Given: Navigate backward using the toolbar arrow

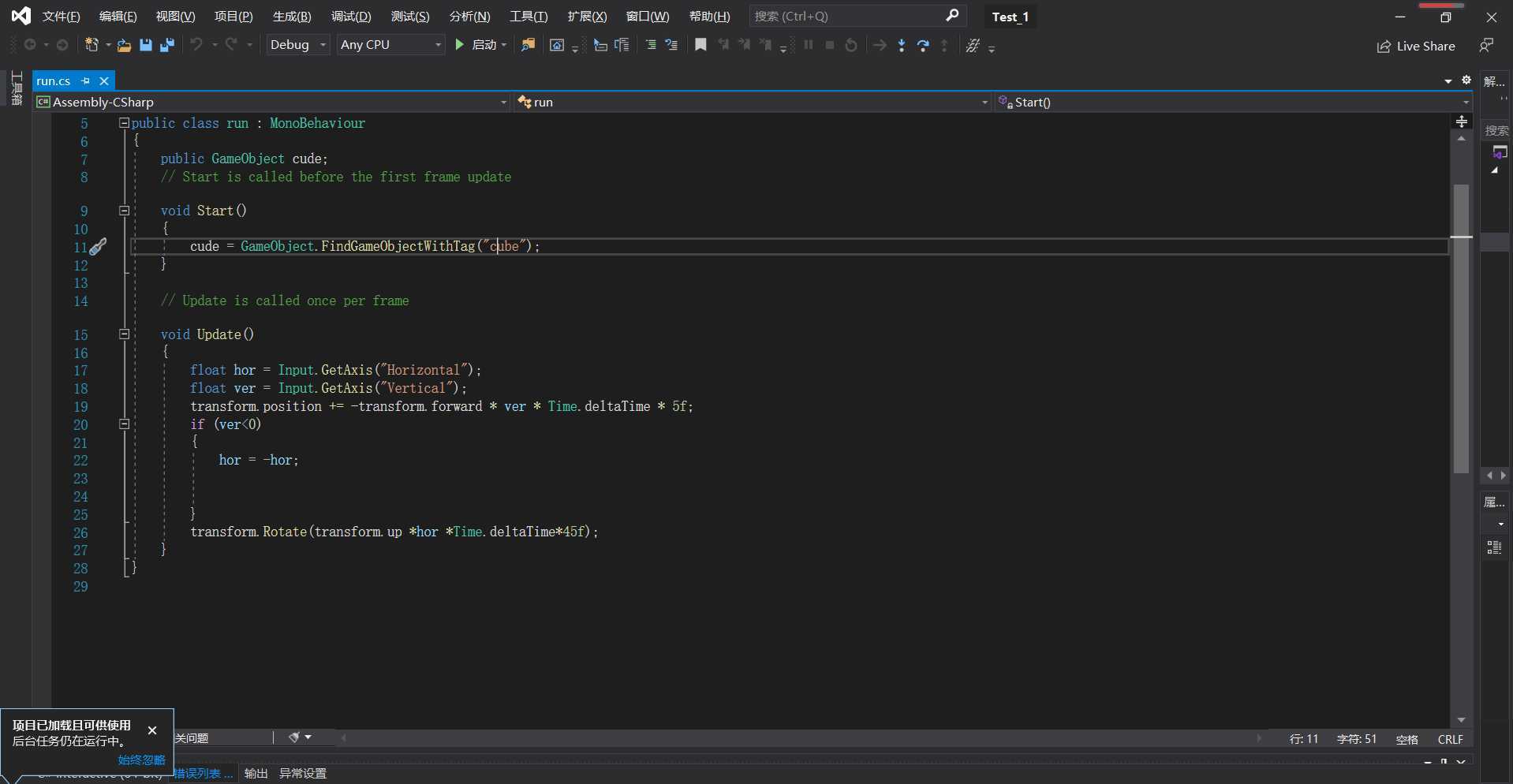Looking at the screenshot, I should pyautogui.click(x=30, y=45).
